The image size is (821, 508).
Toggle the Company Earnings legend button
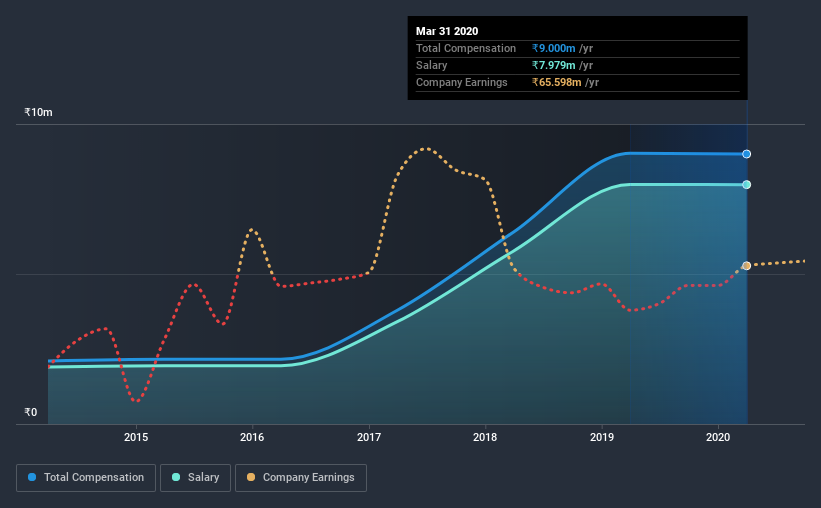(x=301, y=478)
